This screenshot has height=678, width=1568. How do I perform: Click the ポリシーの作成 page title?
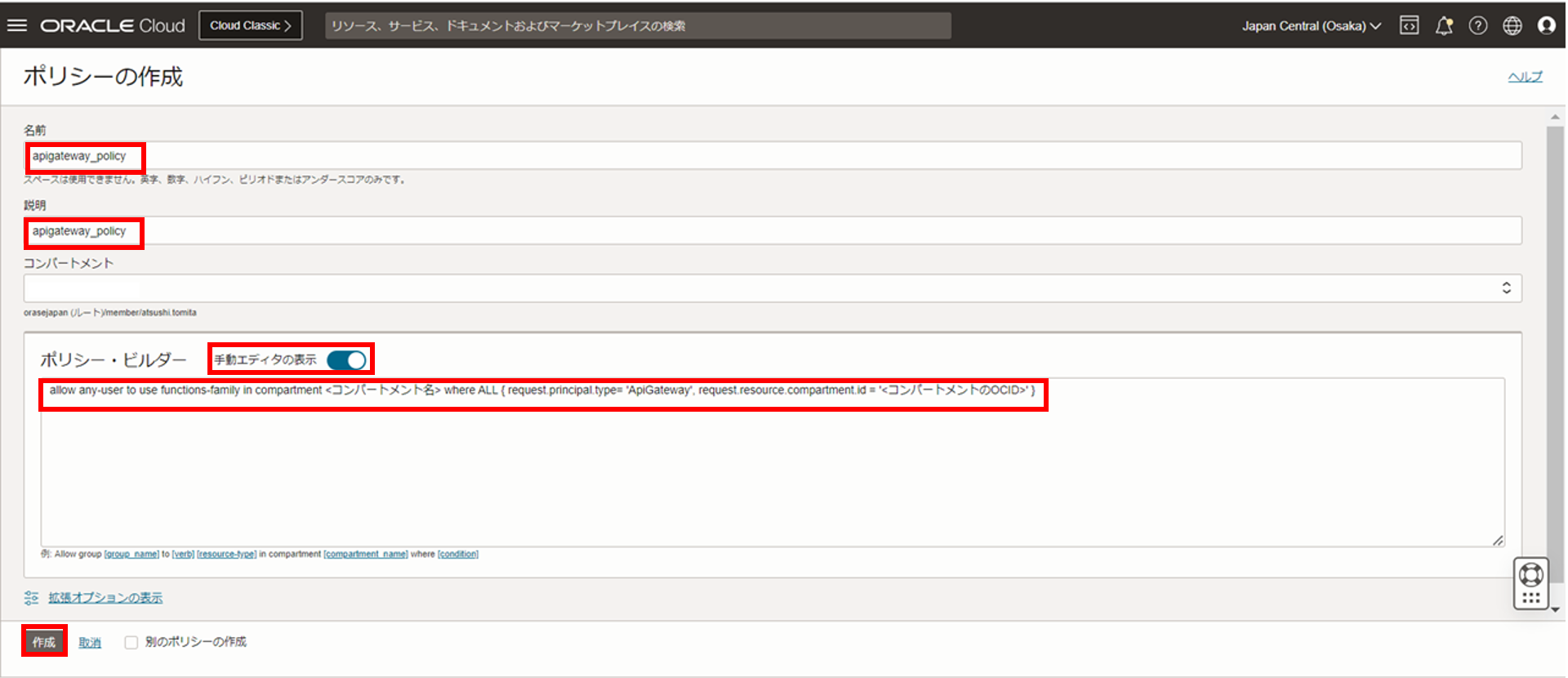103,76
